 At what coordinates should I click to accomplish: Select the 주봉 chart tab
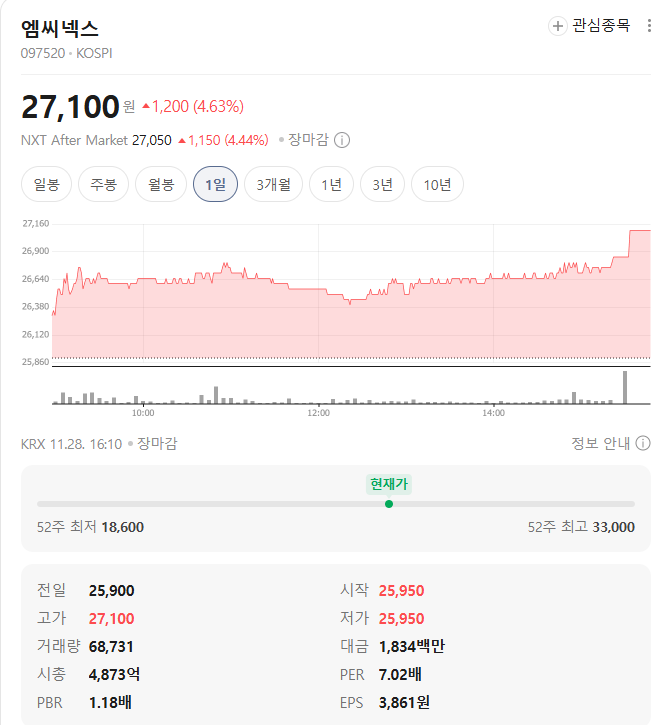click(103, 184)
